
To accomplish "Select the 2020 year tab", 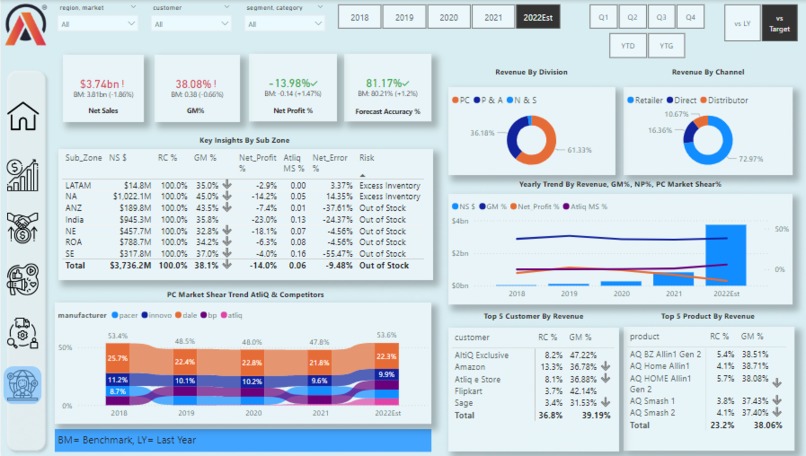I will 449,17.
